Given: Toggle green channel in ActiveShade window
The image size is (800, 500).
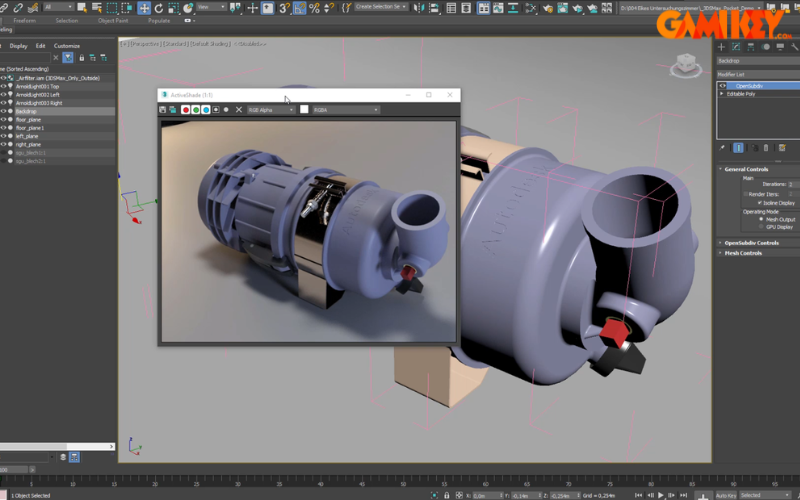Looking at the screenshot, I should [x=196, y=110].
